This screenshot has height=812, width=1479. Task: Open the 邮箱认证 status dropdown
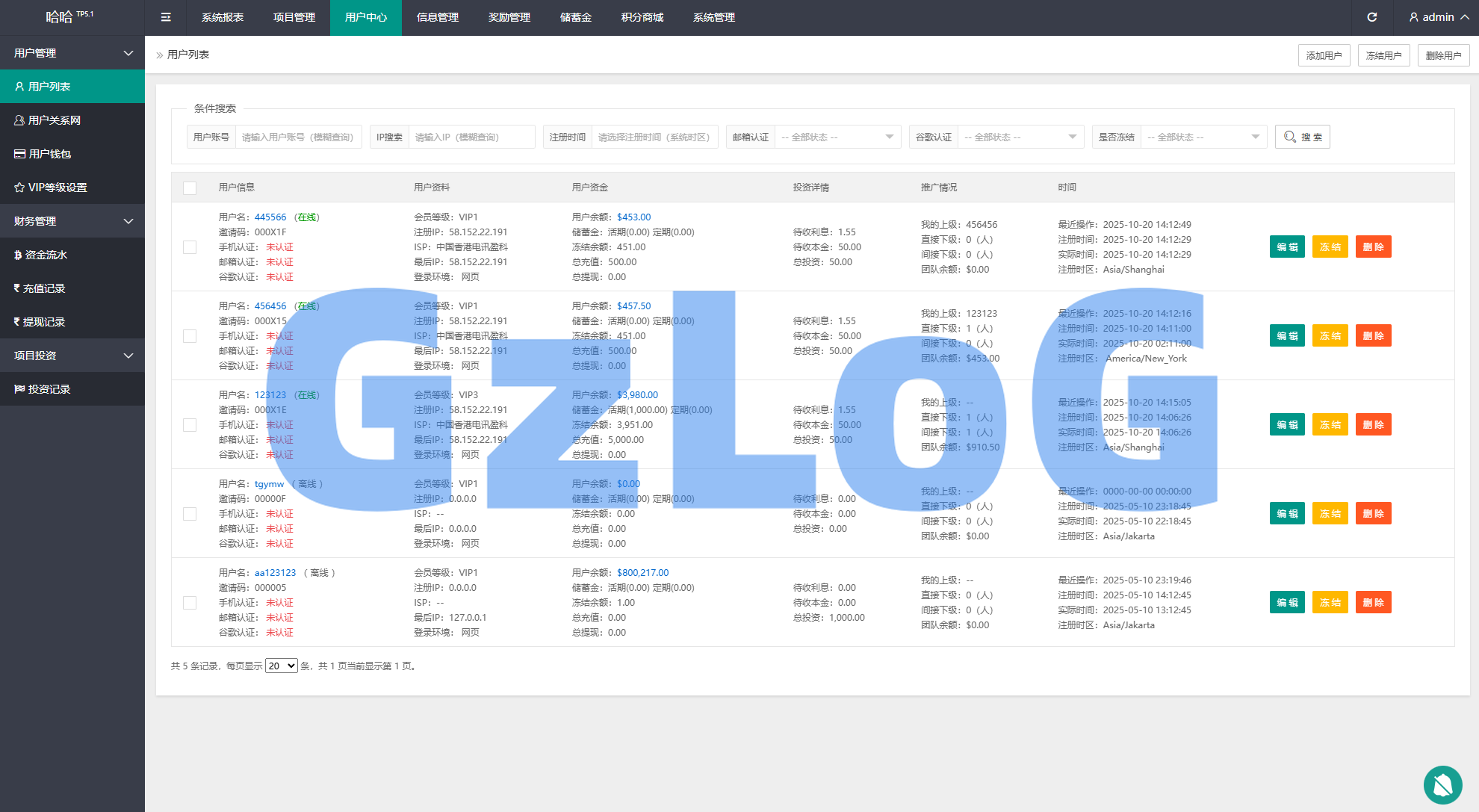click(x=837, y=137)
